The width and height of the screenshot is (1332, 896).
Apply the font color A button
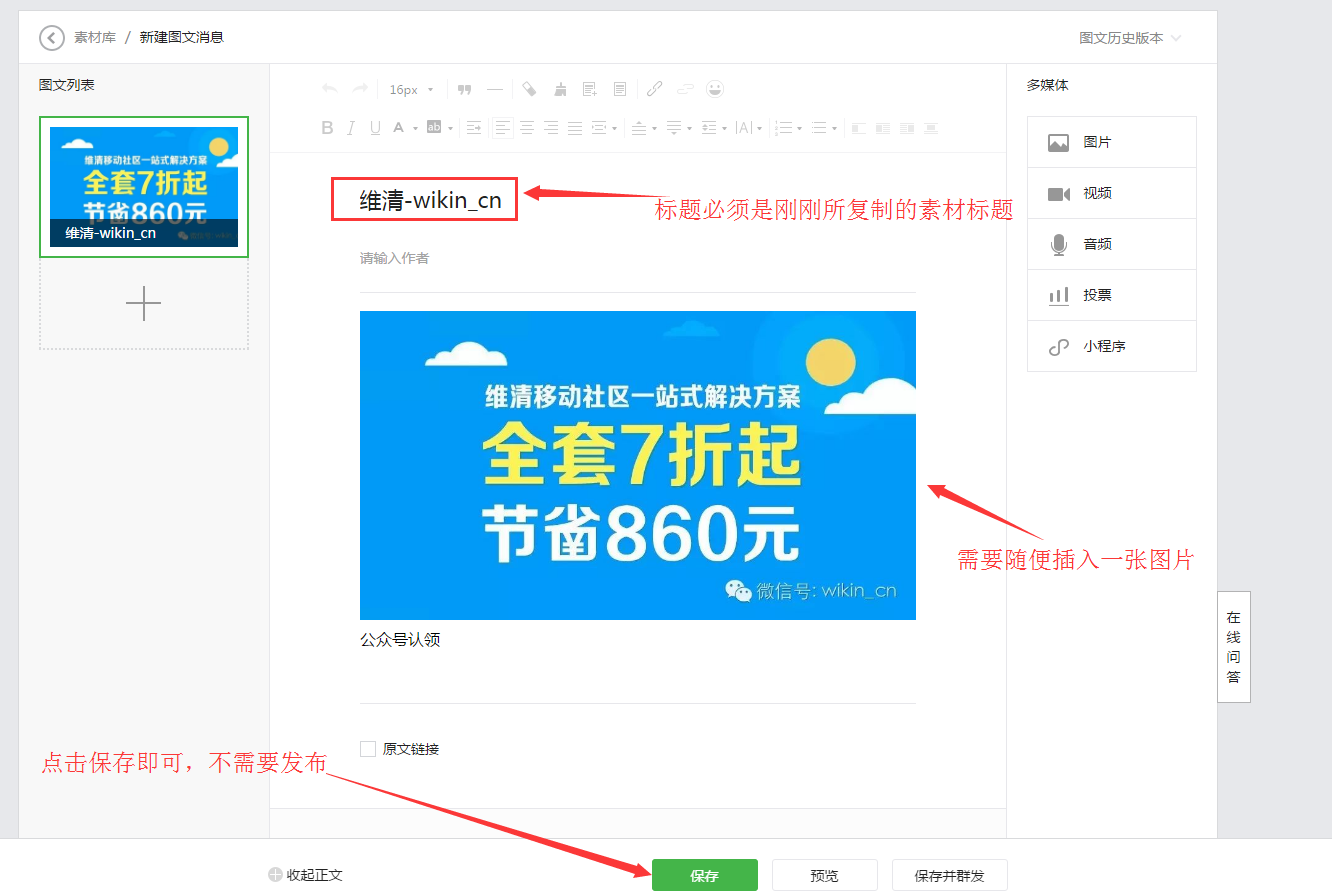398,128
